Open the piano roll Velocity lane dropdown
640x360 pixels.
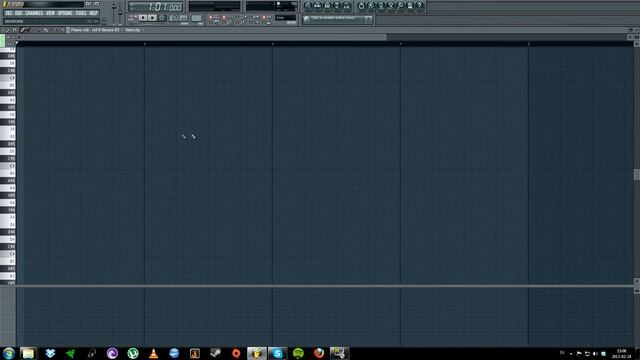pos(134,30)
